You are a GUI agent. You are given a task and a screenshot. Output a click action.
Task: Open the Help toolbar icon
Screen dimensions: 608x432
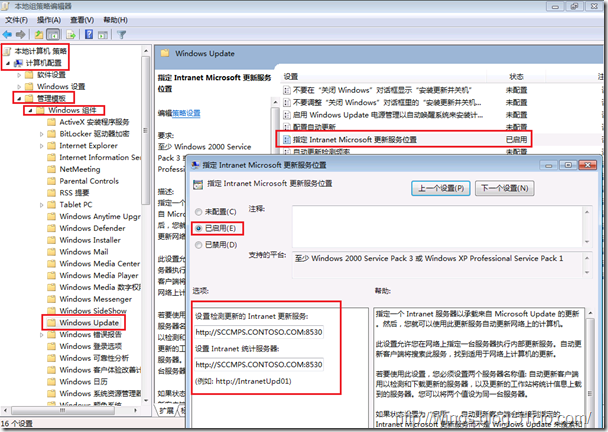(x=89, y=35)
